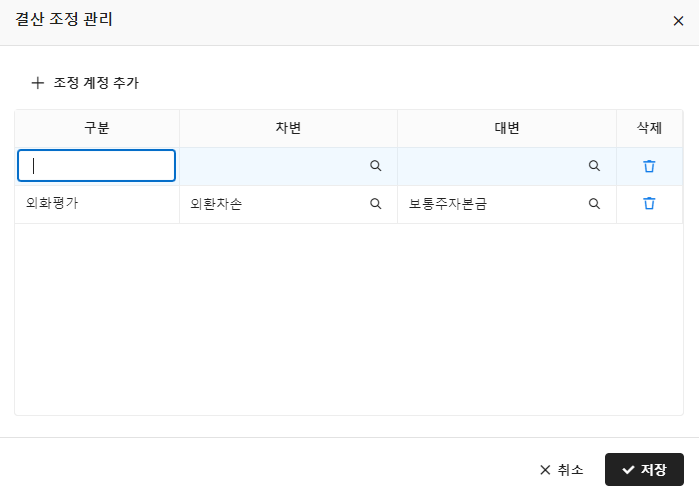Cancel with the 취소 button

[561, 470]
